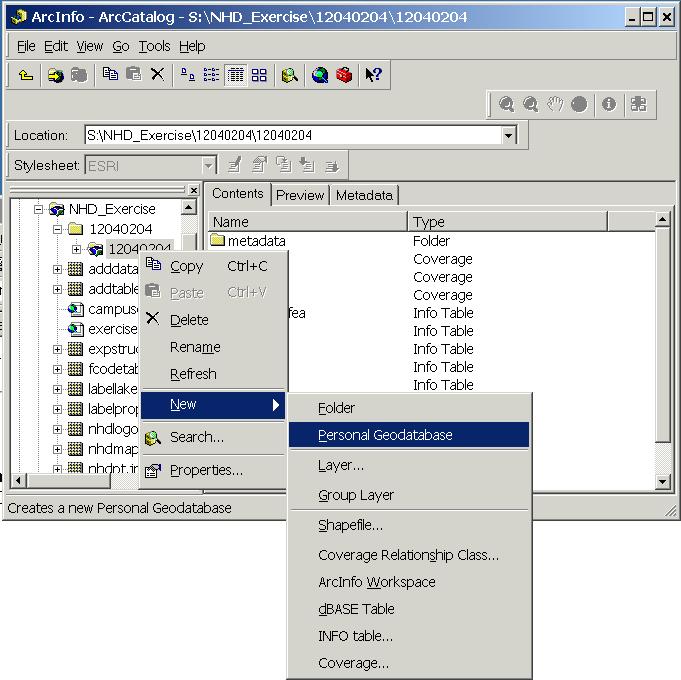
Task: Launch ArcMap from the globe icon
Action: [320, 75]
